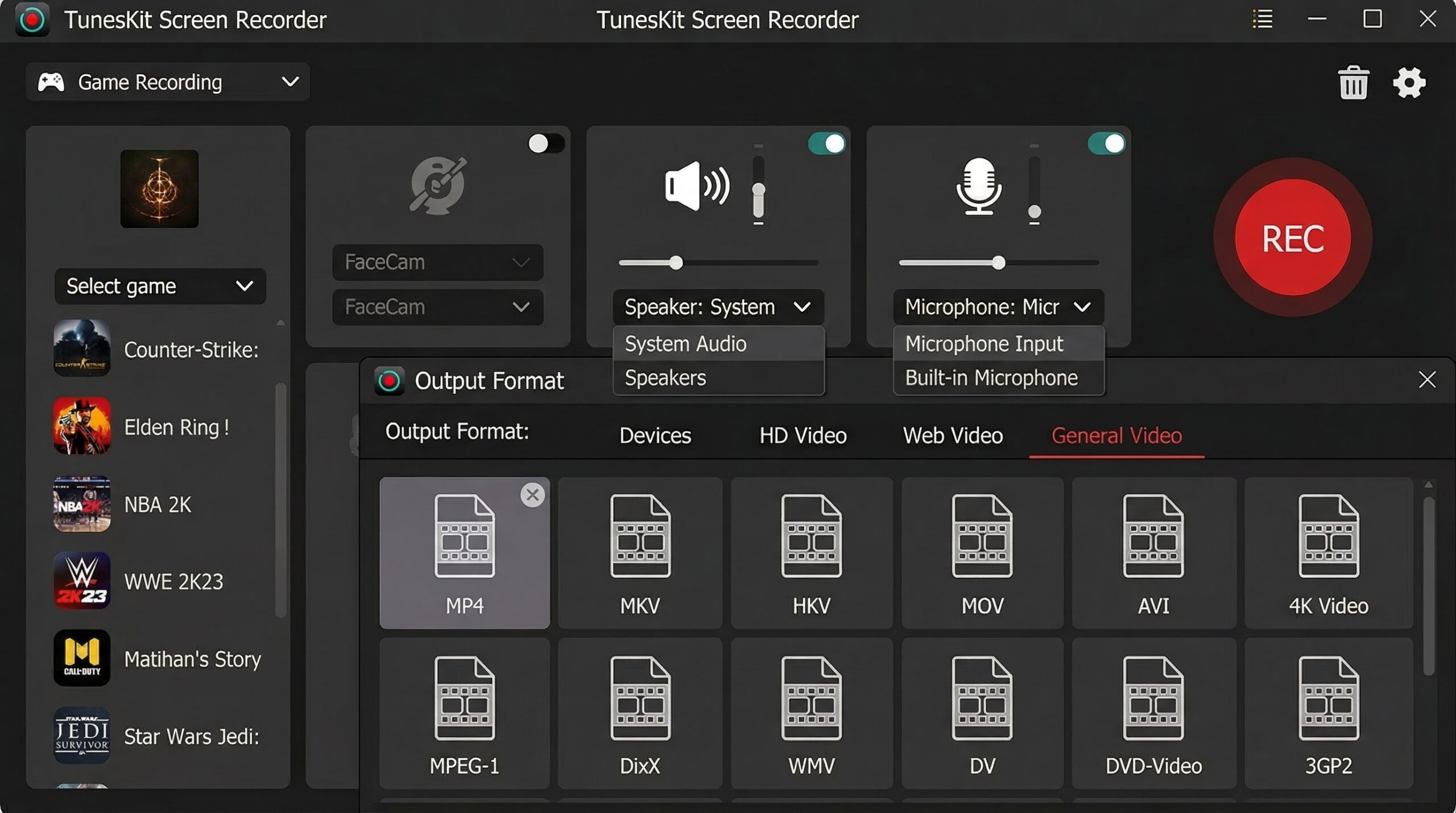Viewport: 1456px width, 813px height.
Task: Open the Speaker: System dropdown
Action: pos(718,307)
